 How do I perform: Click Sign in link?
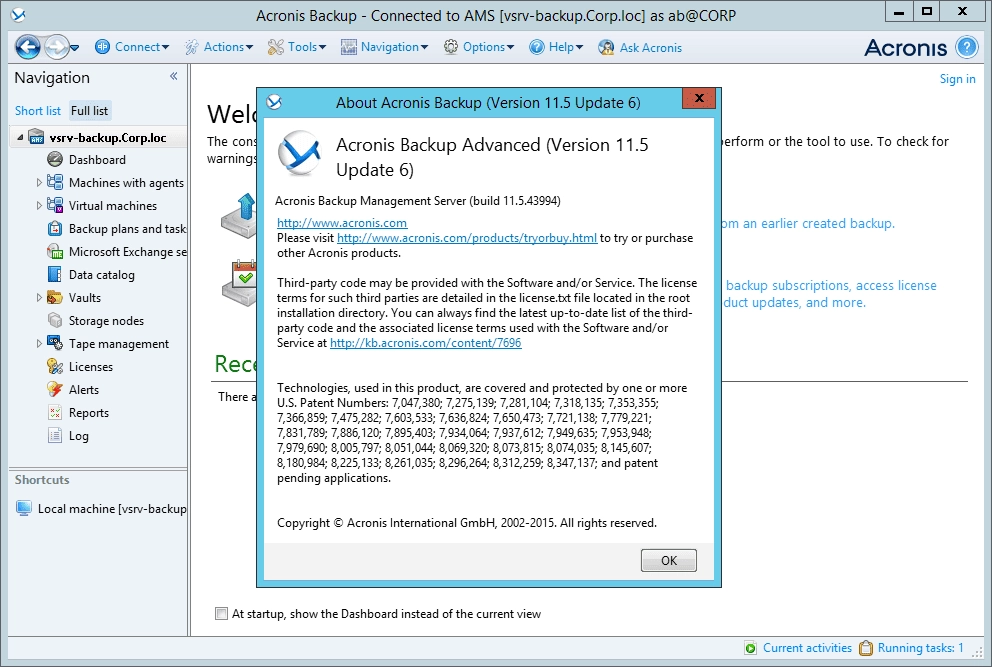tap(957, 78)
